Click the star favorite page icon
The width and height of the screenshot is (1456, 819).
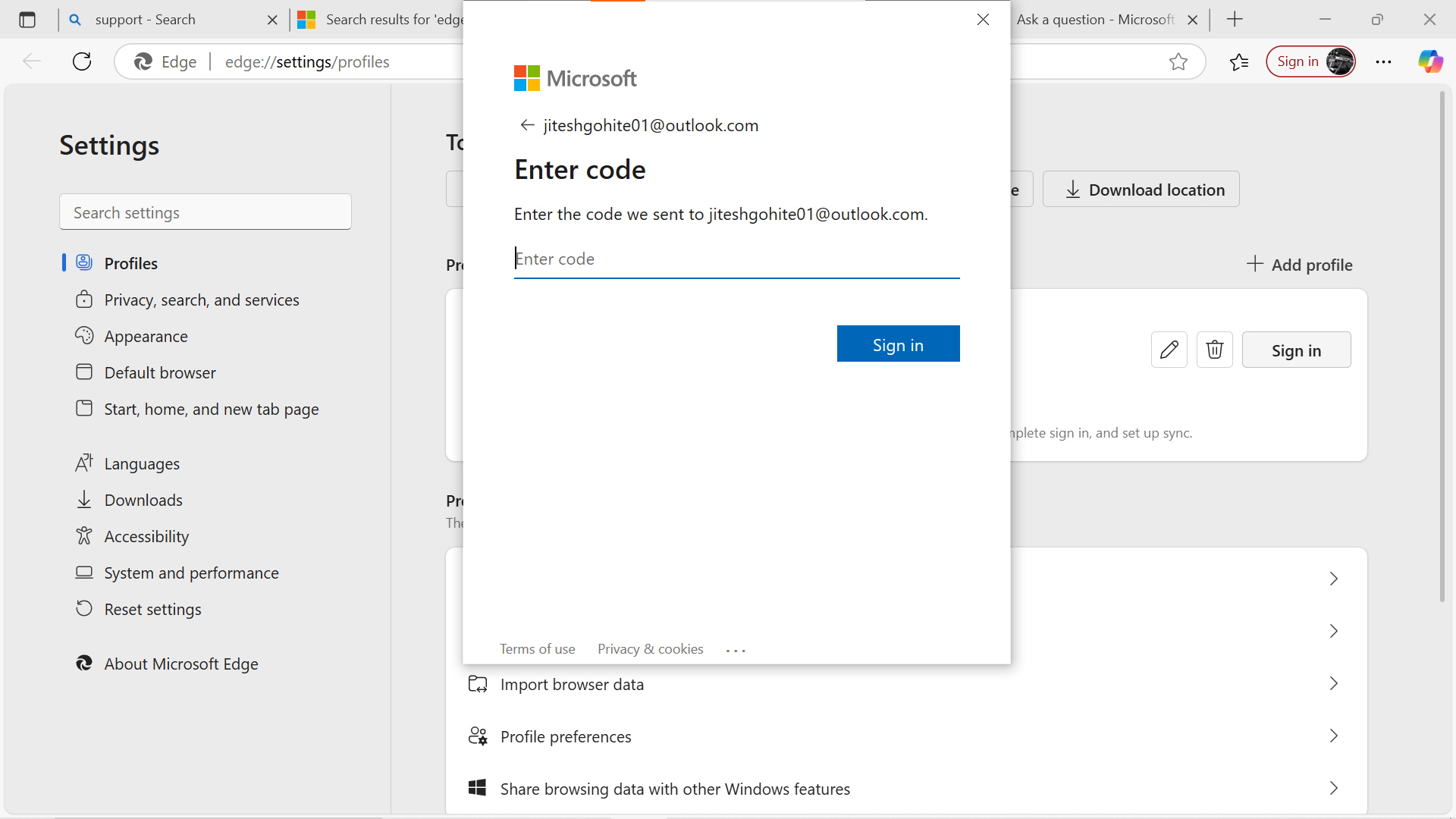pyautogui.click(x=1178, y=61)
